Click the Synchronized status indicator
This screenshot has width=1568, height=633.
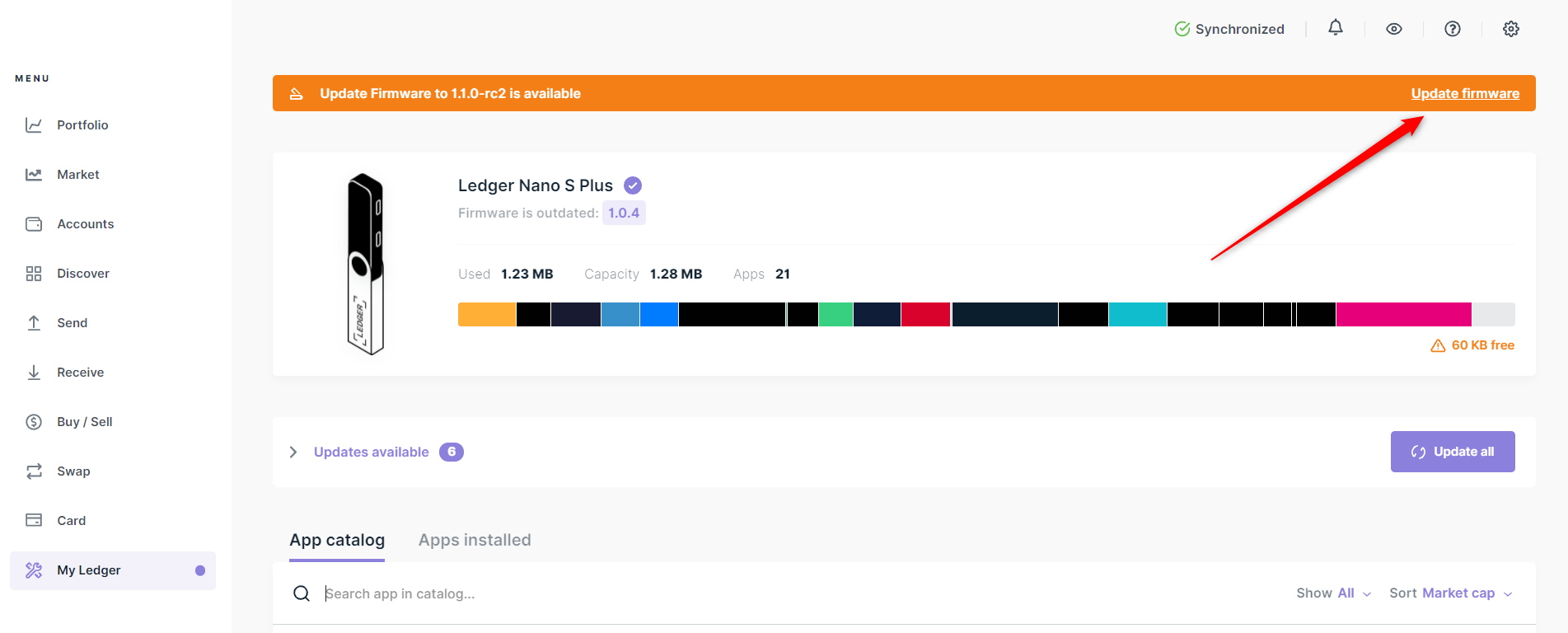[x=1229, y=29]
